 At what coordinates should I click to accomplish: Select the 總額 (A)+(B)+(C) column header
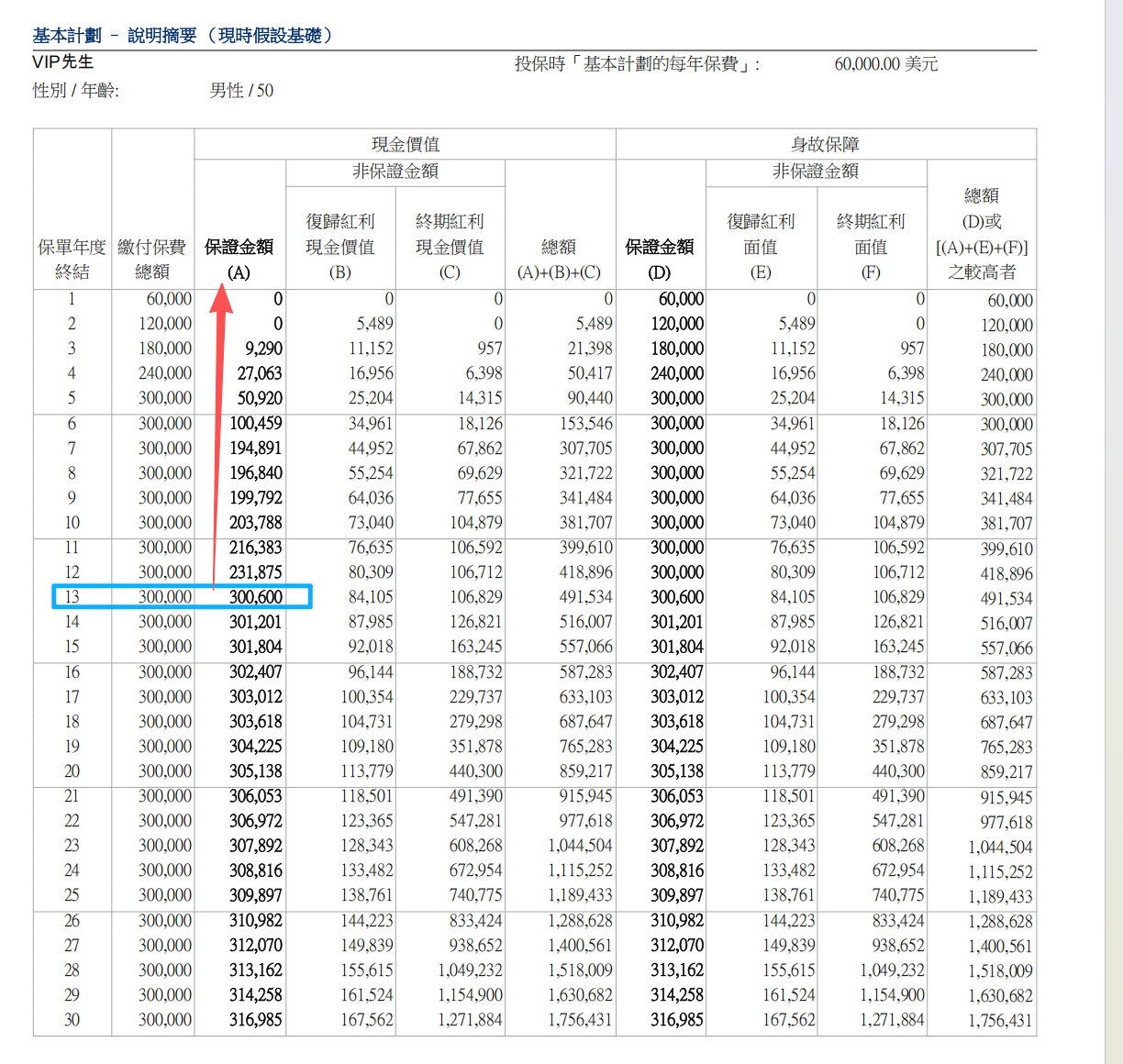coord(559,259)
